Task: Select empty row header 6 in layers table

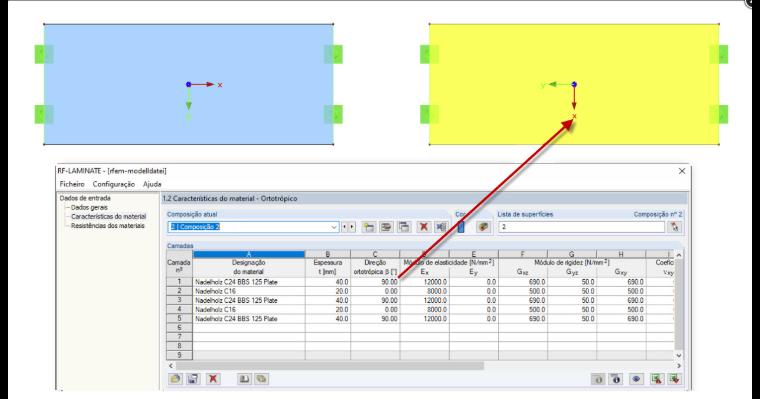Action: 179,328
